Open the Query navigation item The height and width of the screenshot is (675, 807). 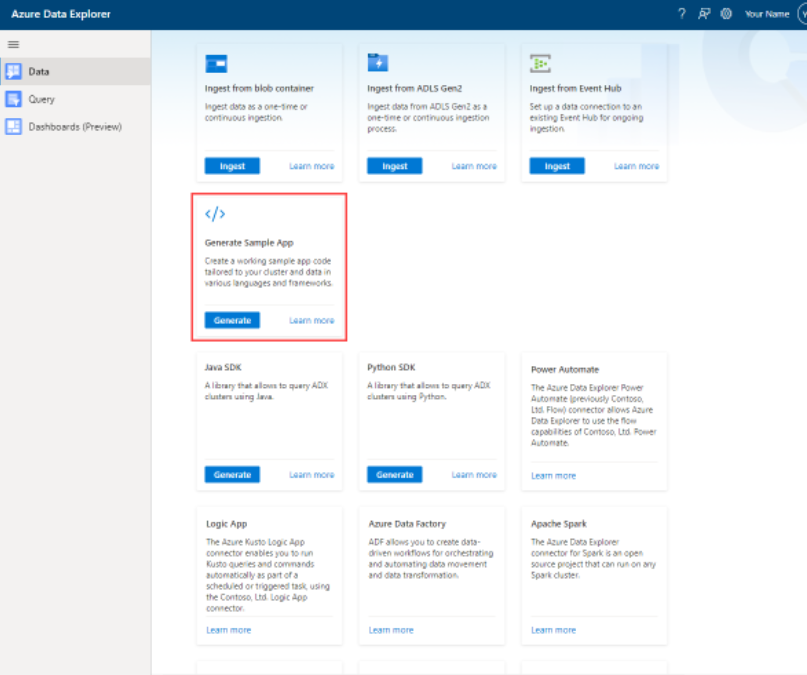[76, 99]
